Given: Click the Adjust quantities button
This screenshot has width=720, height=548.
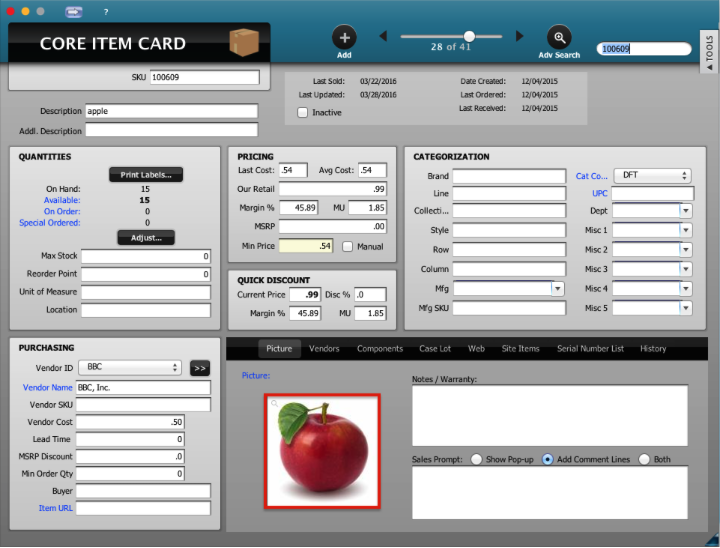Looking at the screenshot, I should pos(146,238).
